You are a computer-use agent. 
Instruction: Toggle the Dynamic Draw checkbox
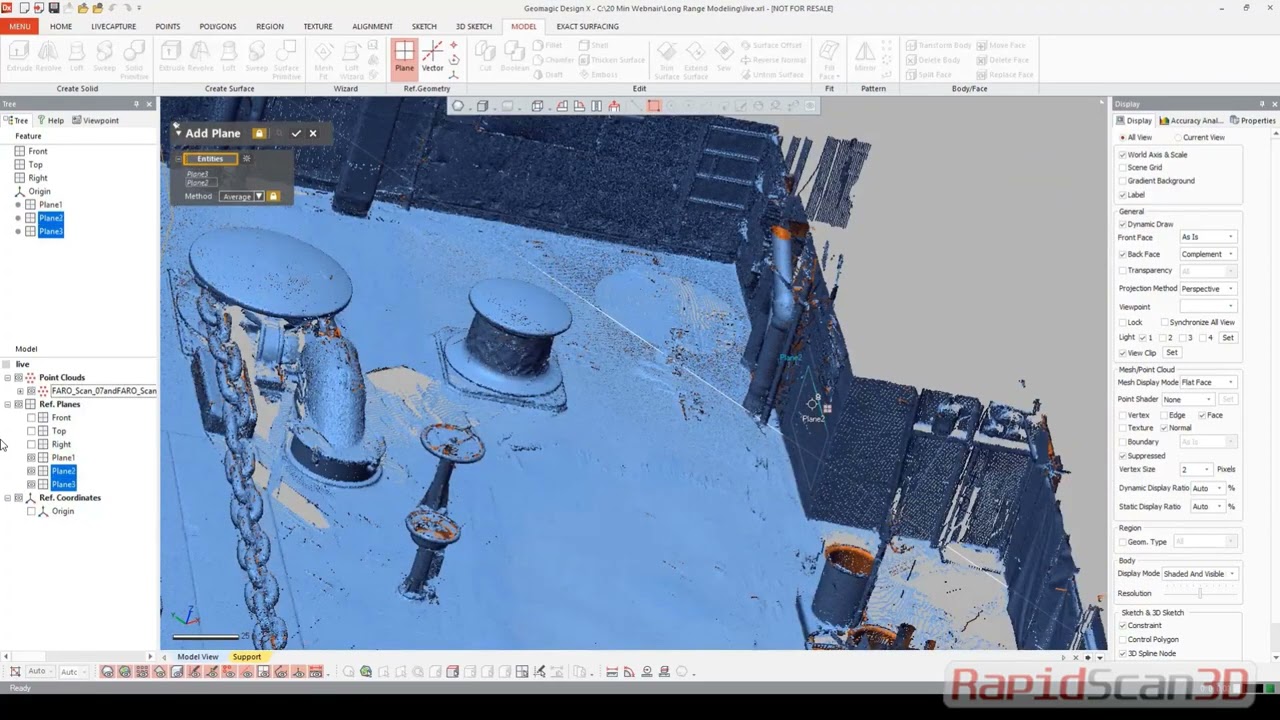point(1122,224)
